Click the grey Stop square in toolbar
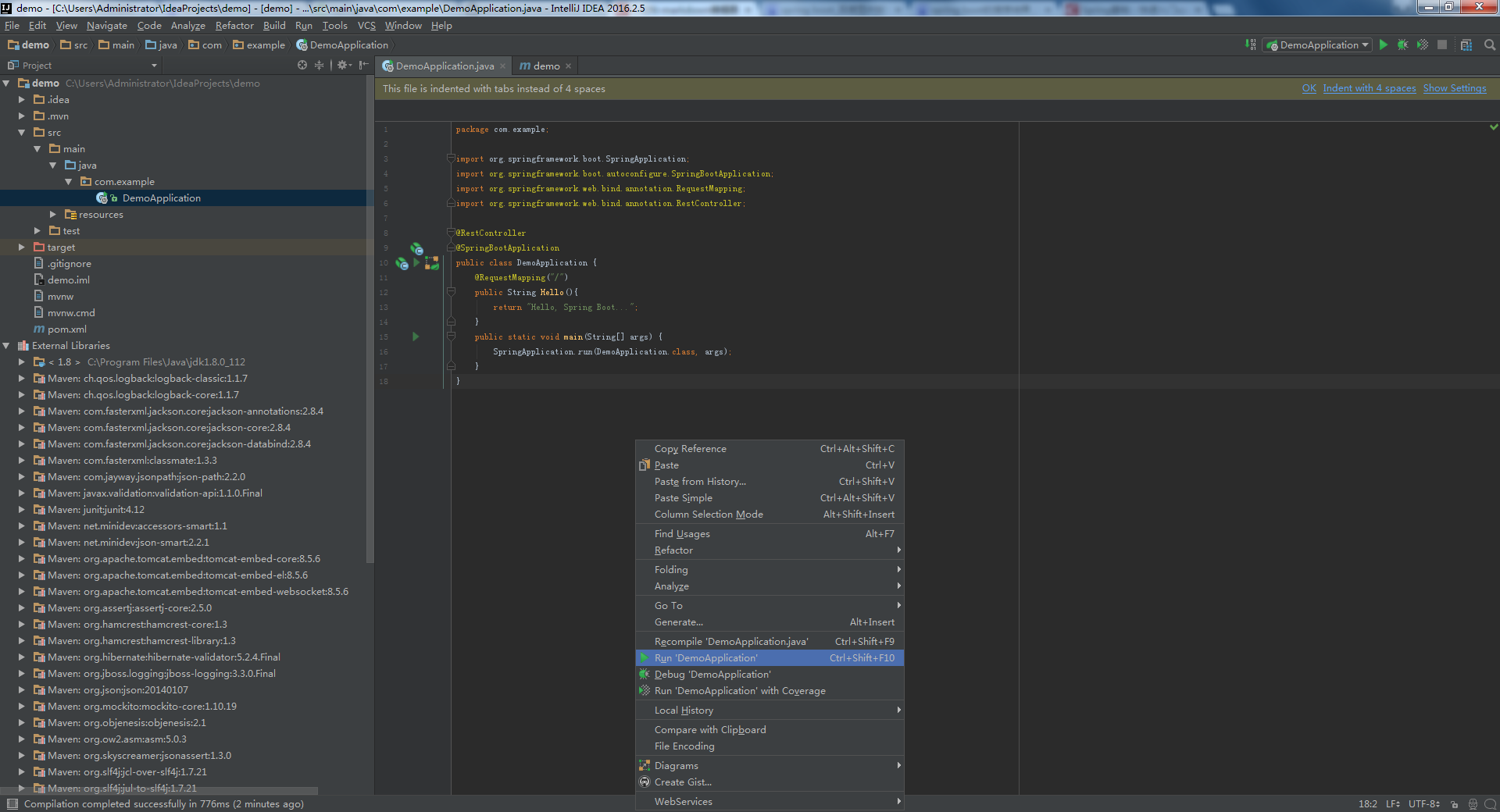 click(x=1442, y=45)
